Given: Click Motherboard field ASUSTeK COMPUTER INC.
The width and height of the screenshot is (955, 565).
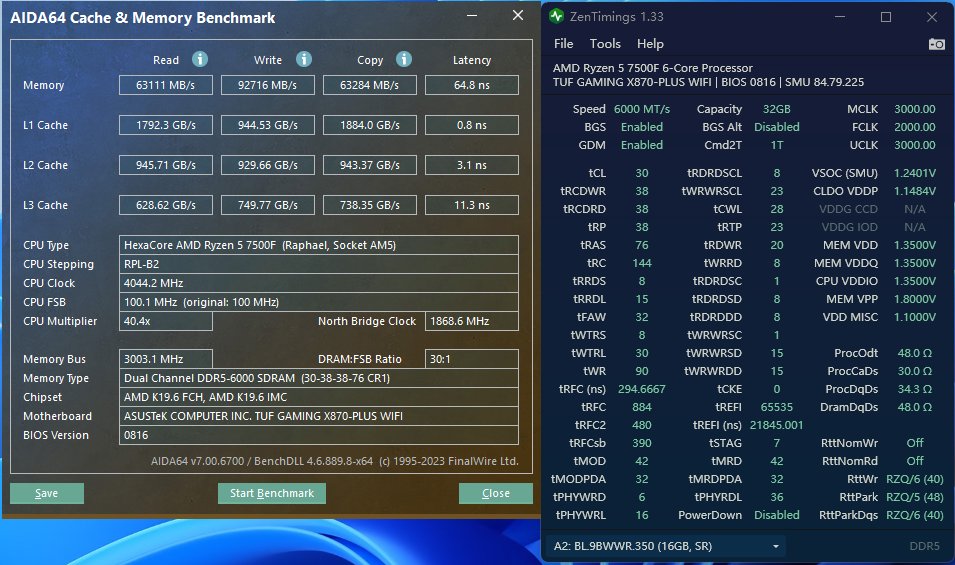Looking at the screenshot, I should pos(319,416).
